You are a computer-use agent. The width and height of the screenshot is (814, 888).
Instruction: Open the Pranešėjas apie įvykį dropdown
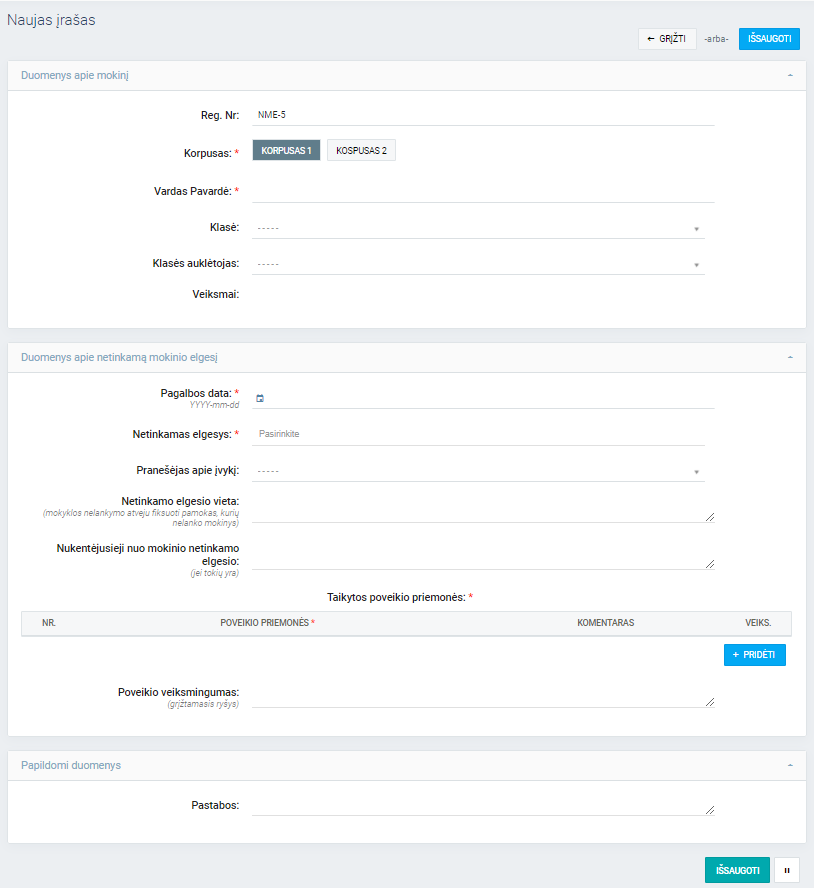click(478, 471)
